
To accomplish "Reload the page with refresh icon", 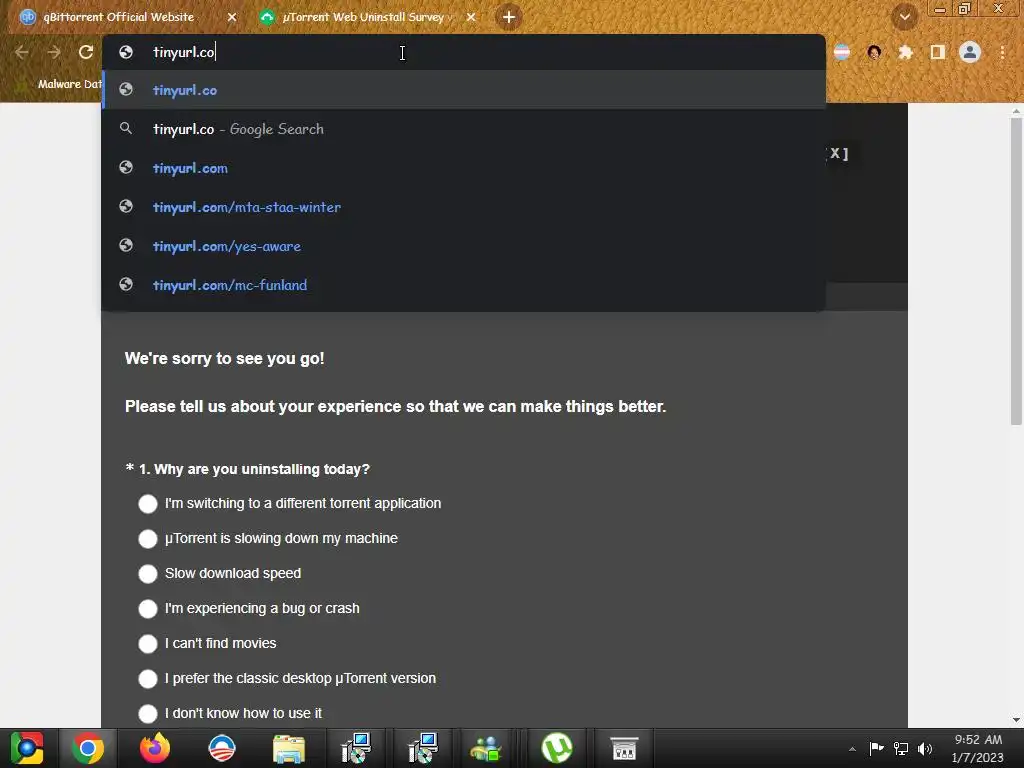I will tap(86, 52).
